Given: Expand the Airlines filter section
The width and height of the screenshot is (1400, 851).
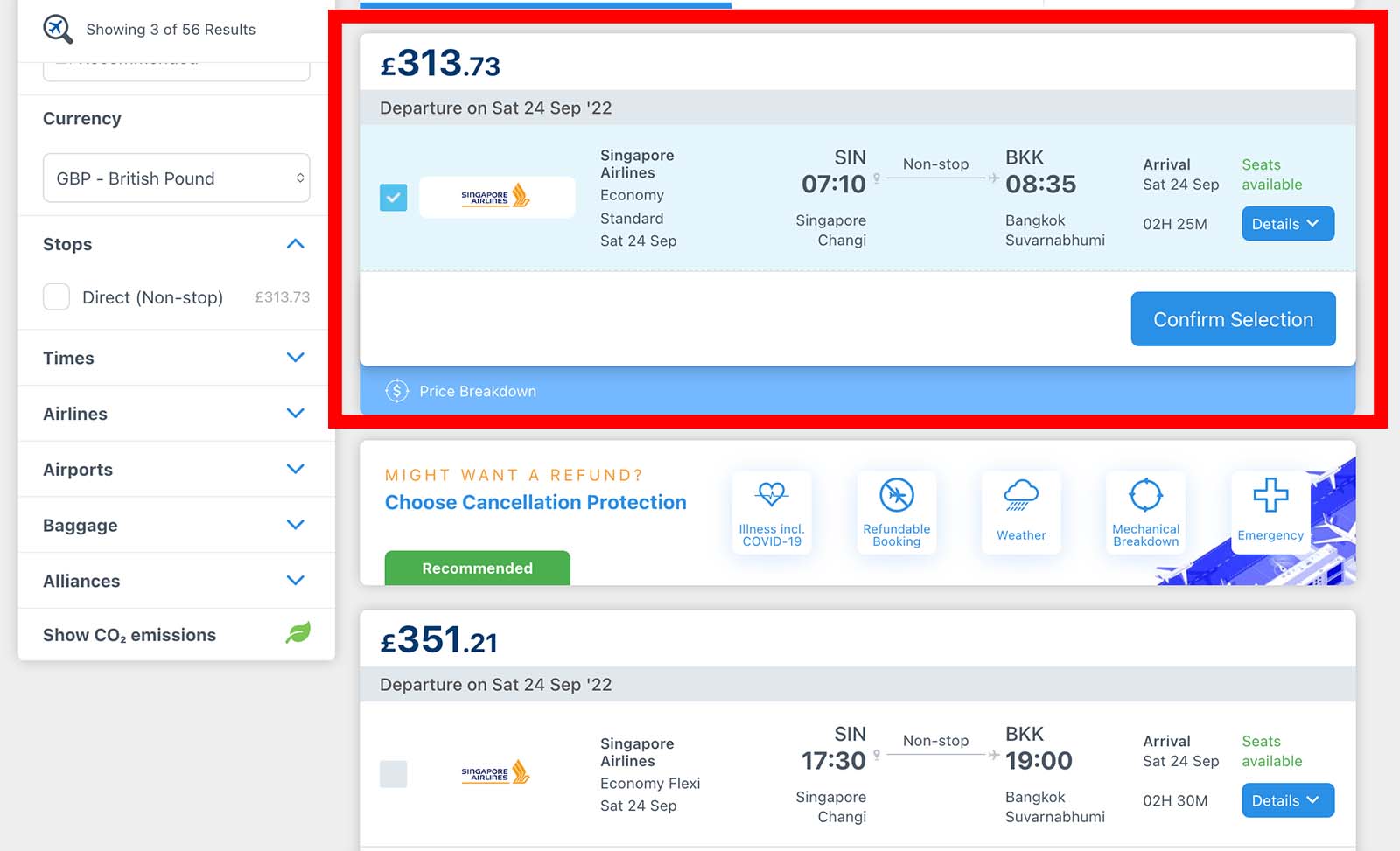Looking at the screenshot, I should (176, 414).
